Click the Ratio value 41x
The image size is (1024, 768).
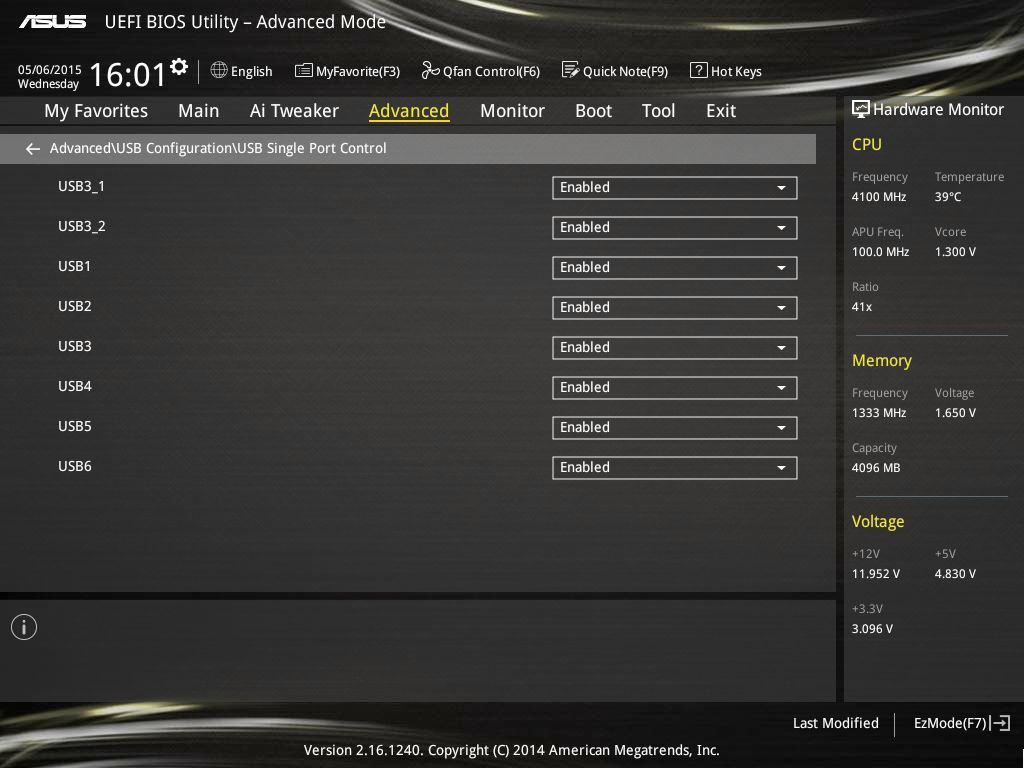point(861,306)
